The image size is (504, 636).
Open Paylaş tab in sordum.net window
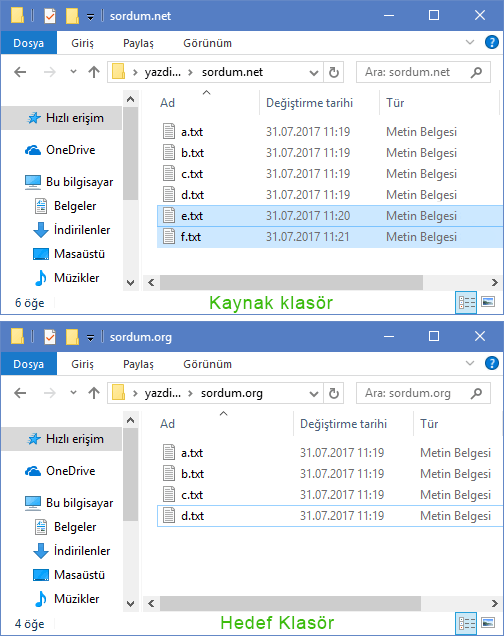(138, 43)
